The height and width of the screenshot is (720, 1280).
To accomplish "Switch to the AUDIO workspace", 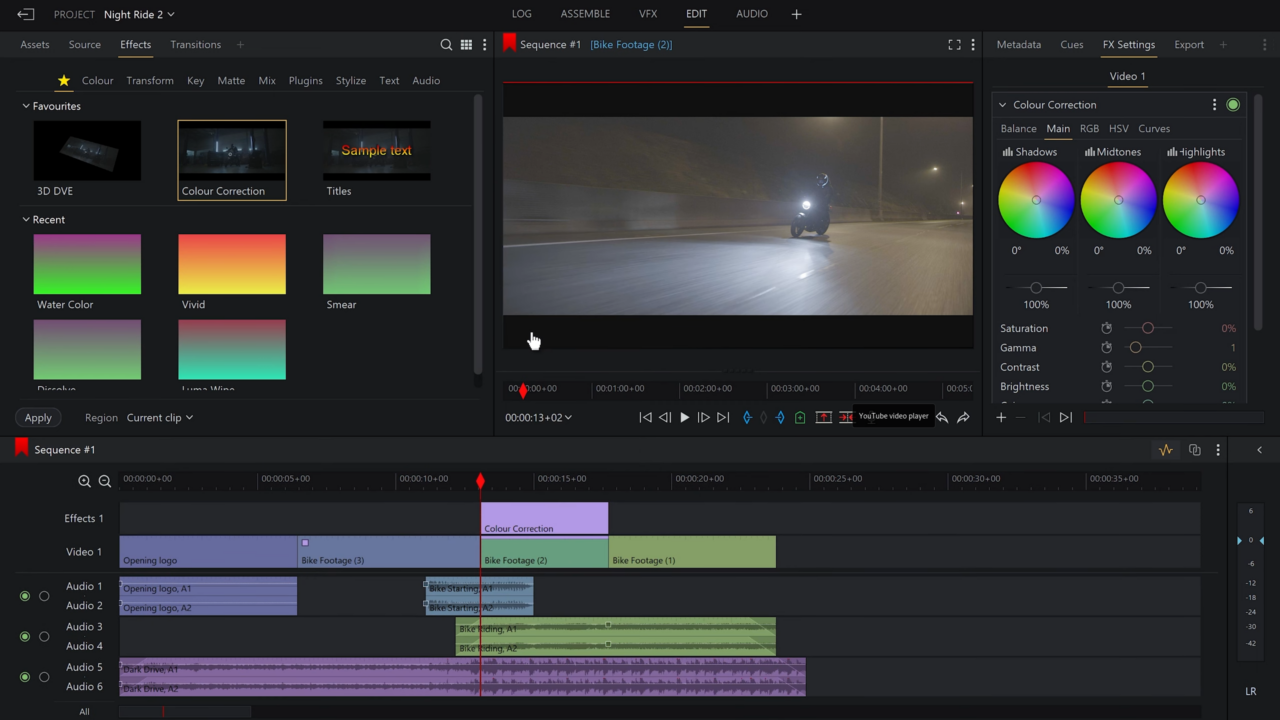I will click(x=752, y=14).
